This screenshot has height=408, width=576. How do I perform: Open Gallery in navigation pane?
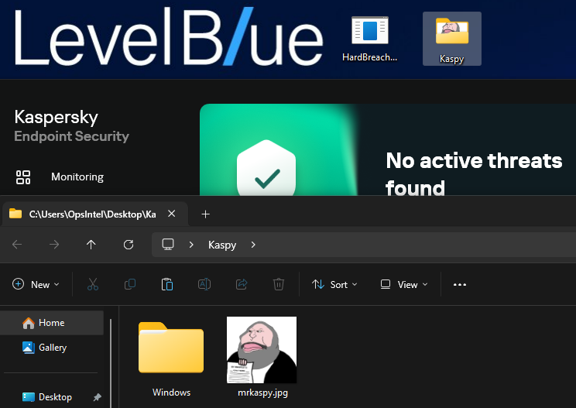[x=51, y=347]
